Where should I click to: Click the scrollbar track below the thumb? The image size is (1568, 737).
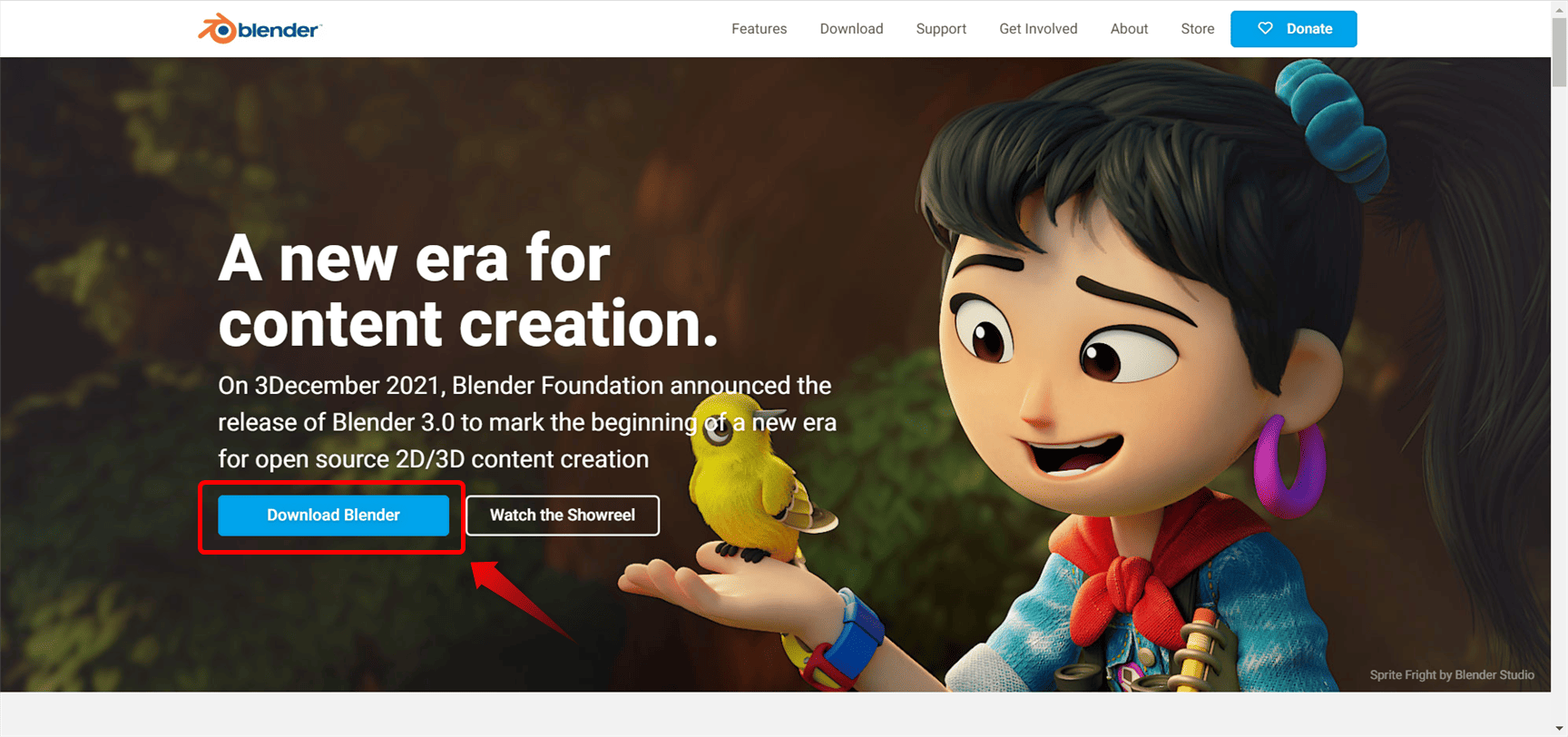pyautogui.click(x=1559, y=408)
